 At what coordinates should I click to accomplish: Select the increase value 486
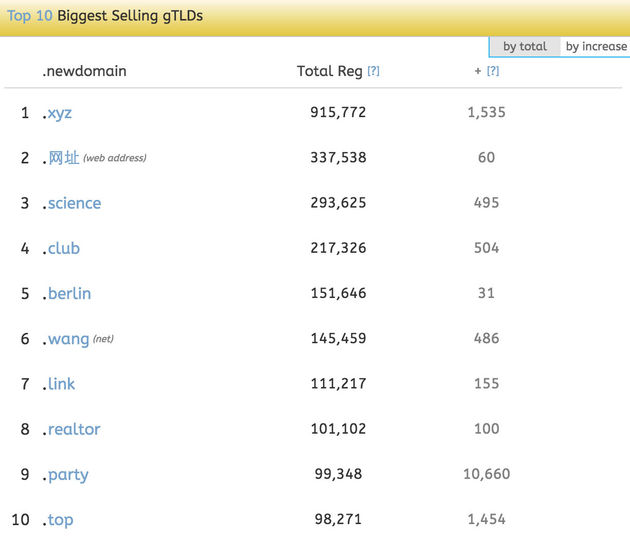[486, 338]
